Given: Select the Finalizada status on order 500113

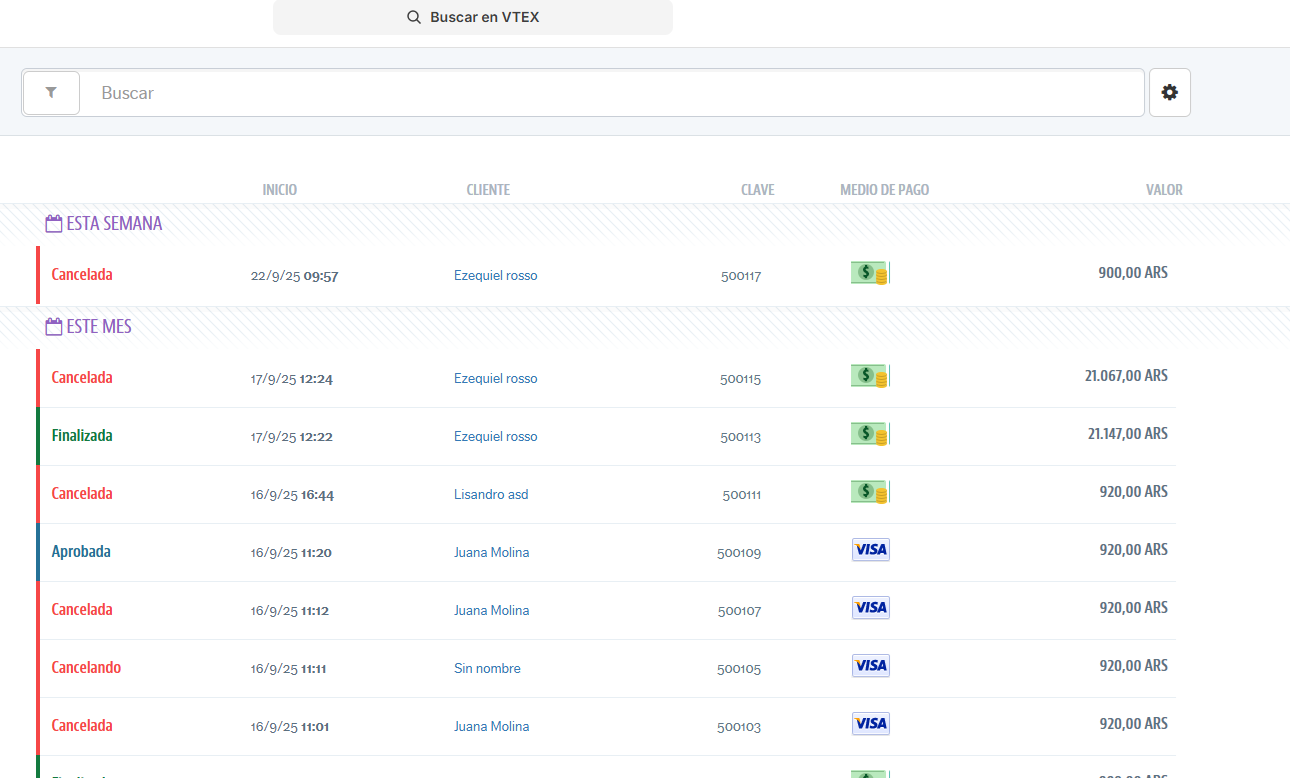Looking at the screenshot, I should pos(82,436).
